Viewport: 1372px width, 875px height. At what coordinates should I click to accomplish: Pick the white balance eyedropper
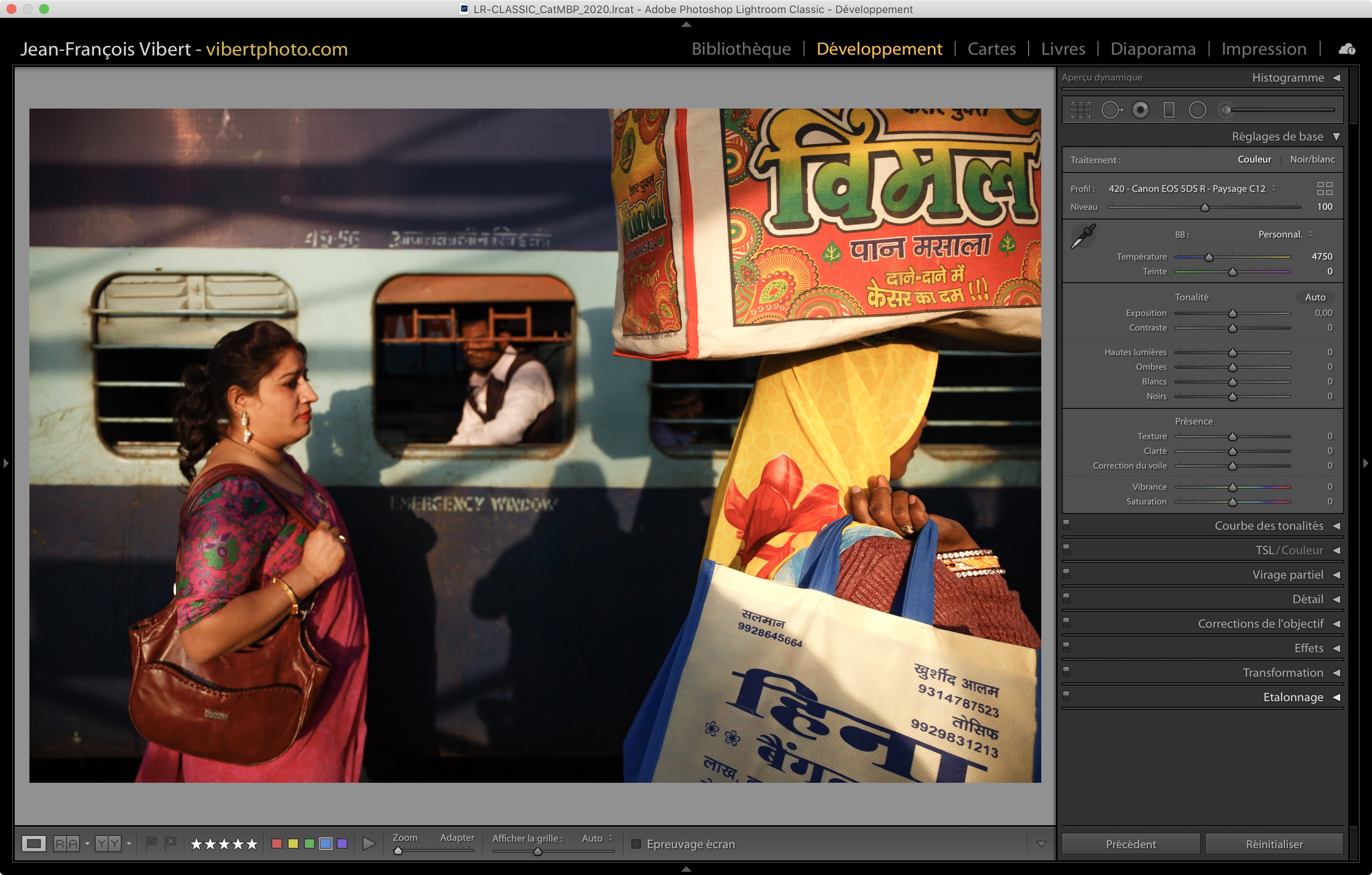[1083, 235]
